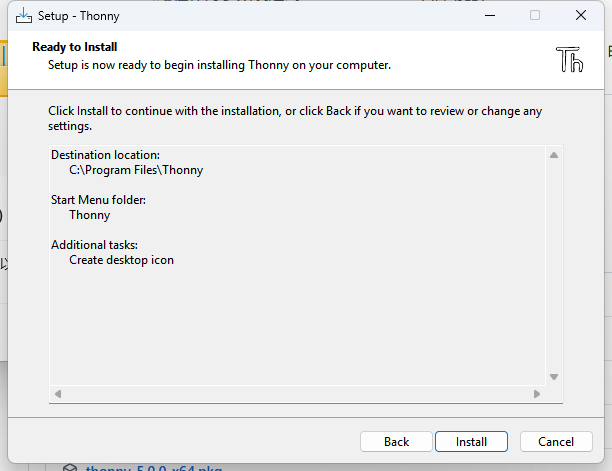Click the 'Thonny' Start Menu folder value

pyautogui.click(x=90, y=215)
